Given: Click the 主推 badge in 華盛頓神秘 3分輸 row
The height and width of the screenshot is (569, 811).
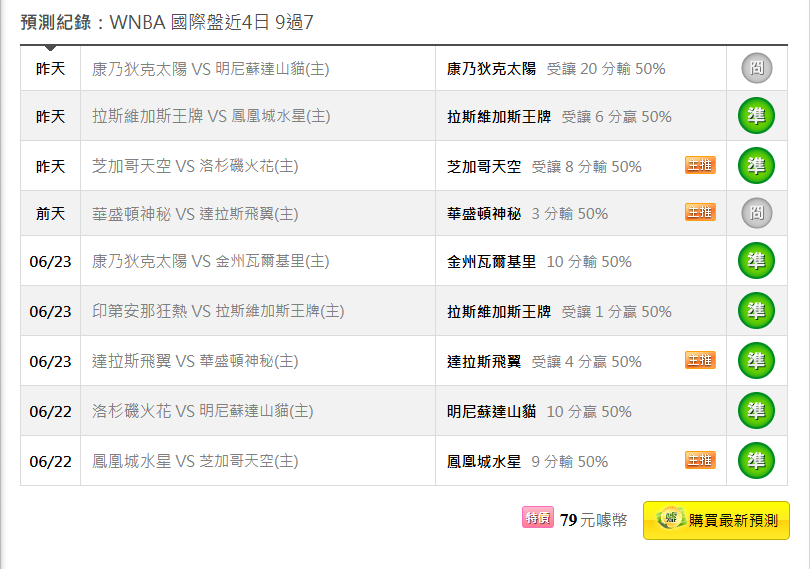Looking at the screenshot, I should pyautogui.click(x=700, y=213).
